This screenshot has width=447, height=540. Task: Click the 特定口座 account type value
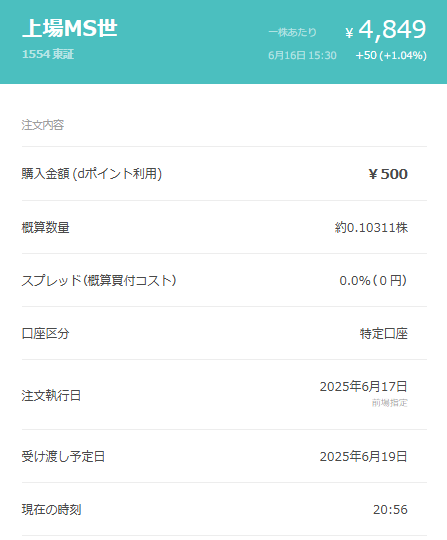click(x=384, y=334)
